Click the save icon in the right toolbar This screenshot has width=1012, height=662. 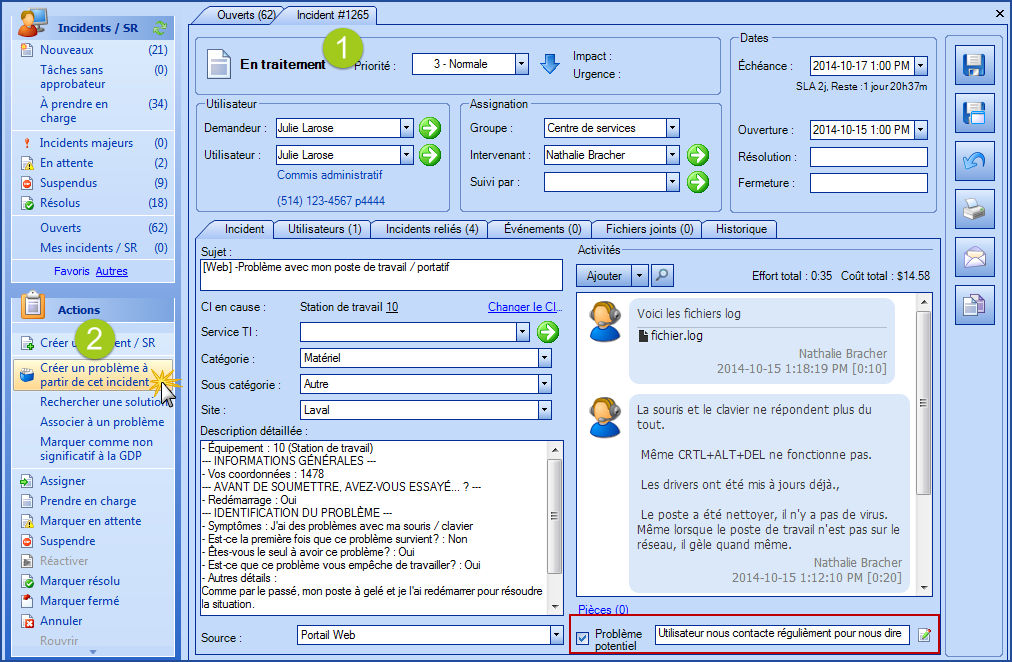pos(972,67)
